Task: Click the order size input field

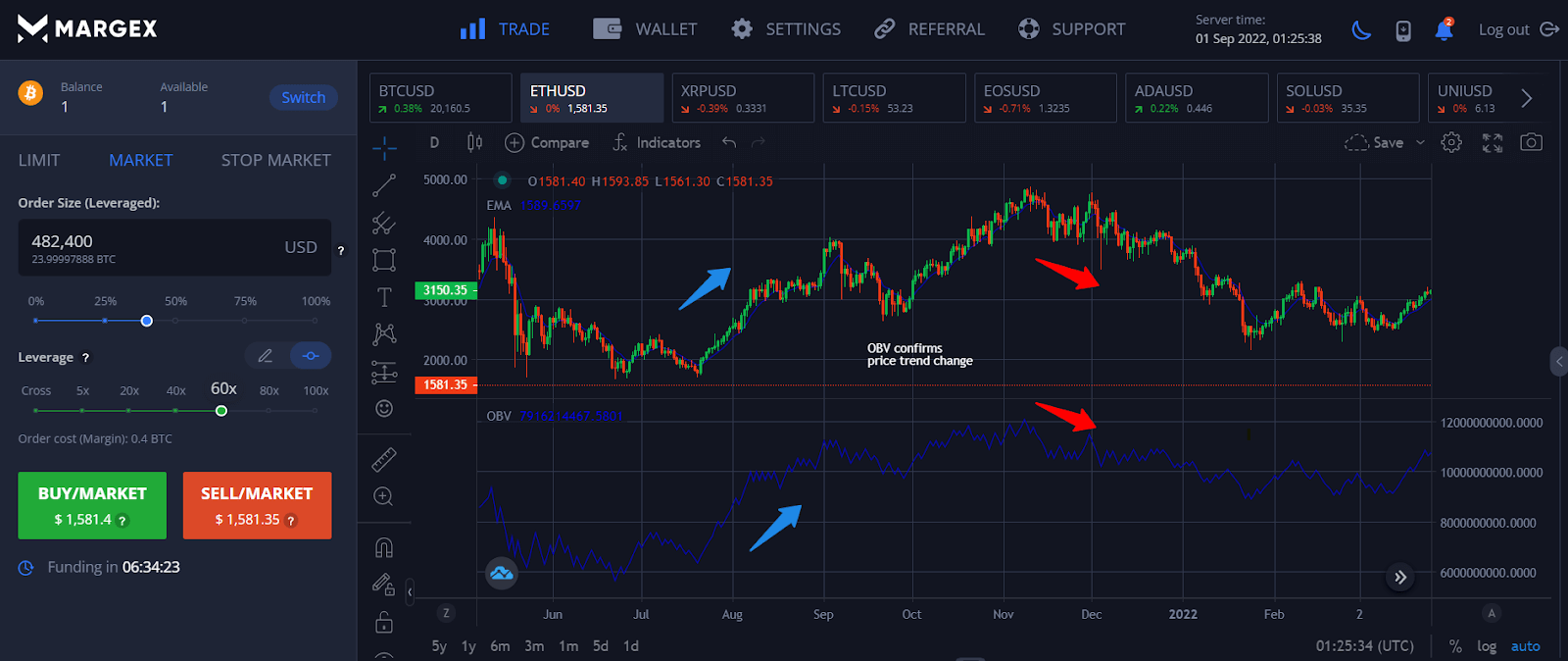Action: point(157,247)
